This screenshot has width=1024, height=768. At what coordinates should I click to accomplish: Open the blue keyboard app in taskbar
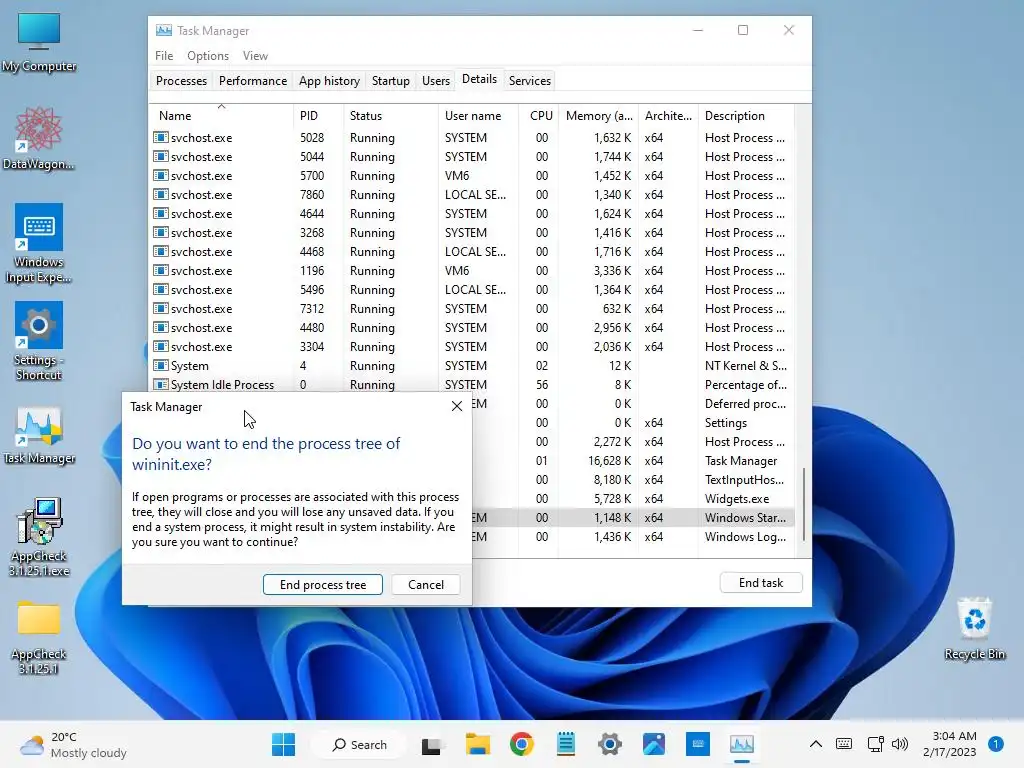coord(697,744)
